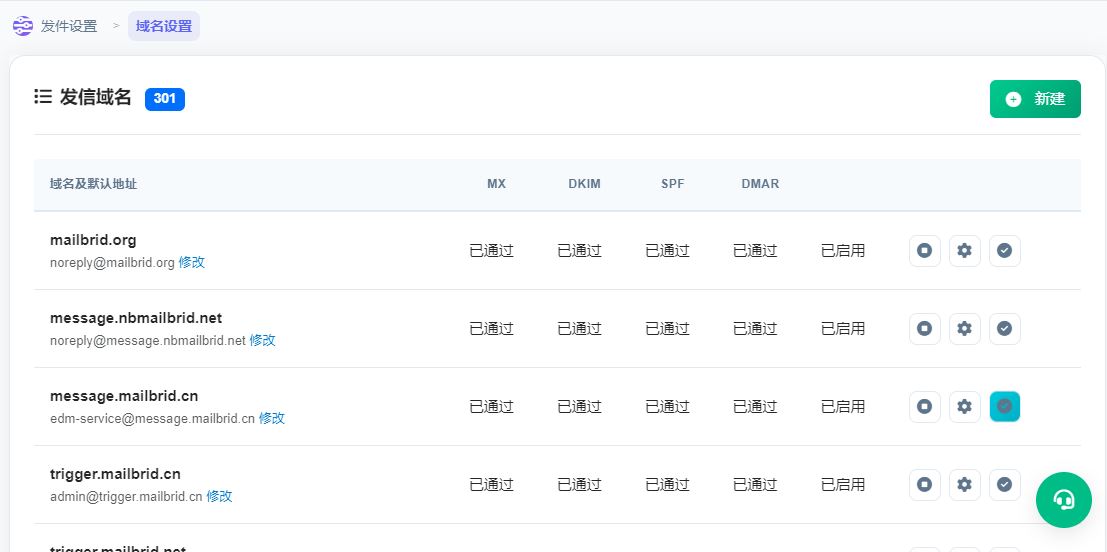The width and height of the screenshot is (1107, 552).
Task: Click stop icon for trigger.mailbrid.cn
Action: coord(925,485)
